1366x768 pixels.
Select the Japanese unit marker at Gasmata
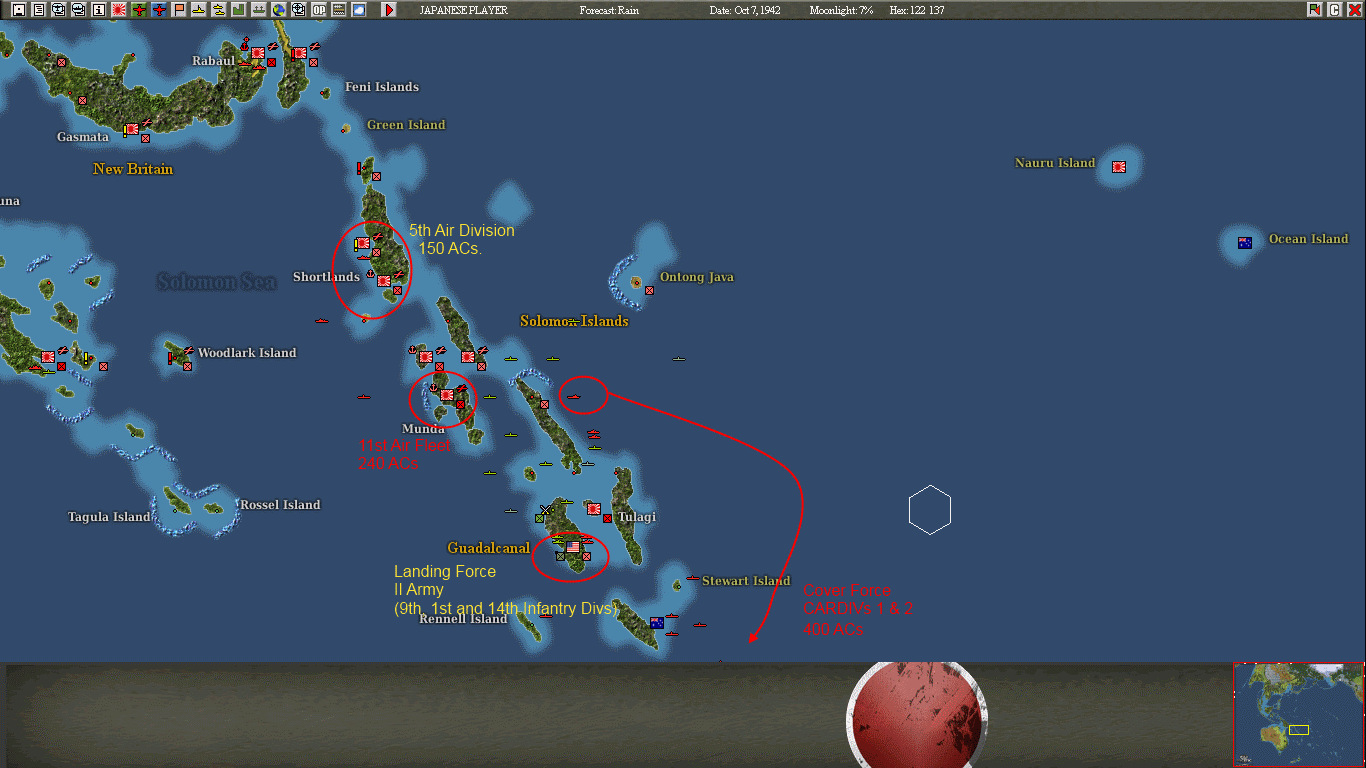145,138
